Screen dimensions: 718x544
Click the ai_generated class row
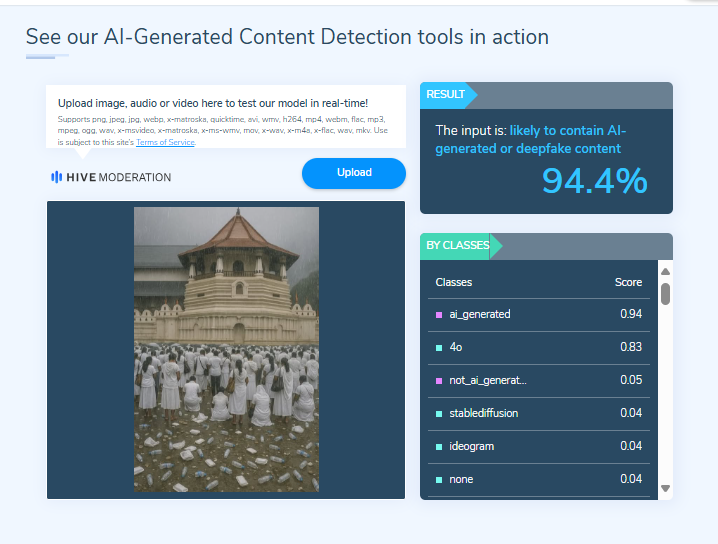tap(538, 315)
